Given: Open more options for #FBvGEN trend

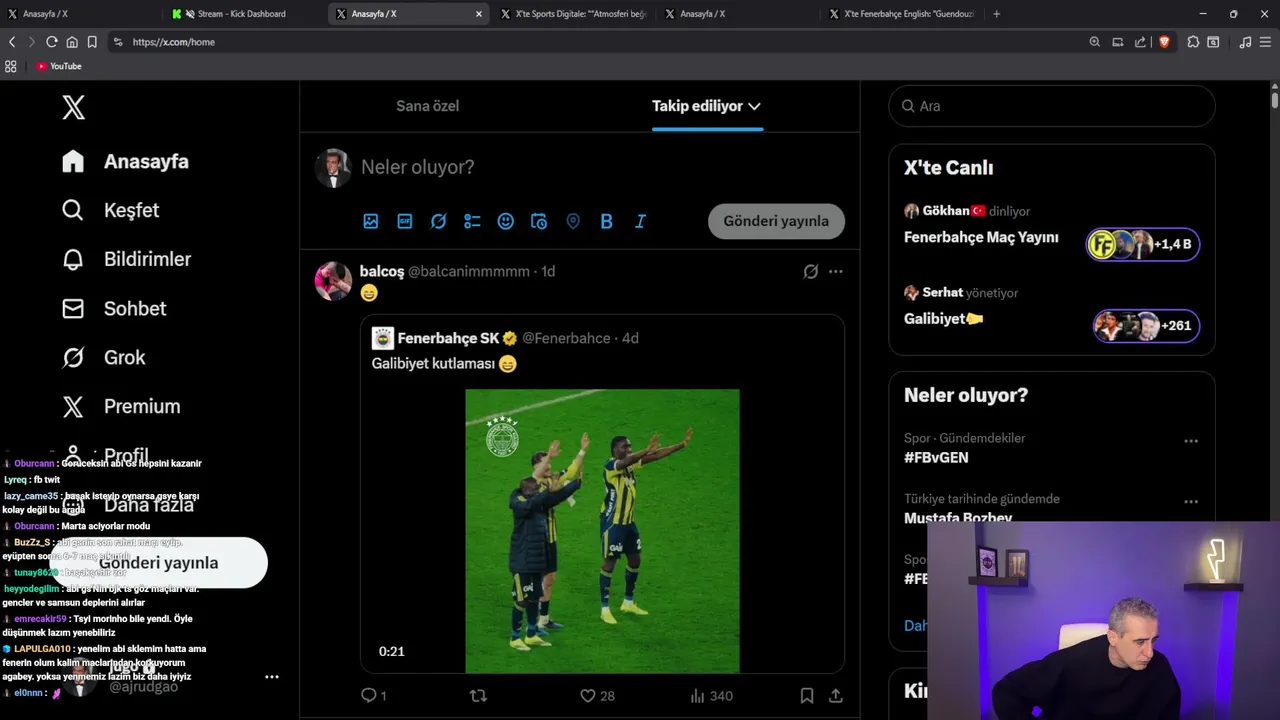Looking at the screenshot, I should (1191, 441).
